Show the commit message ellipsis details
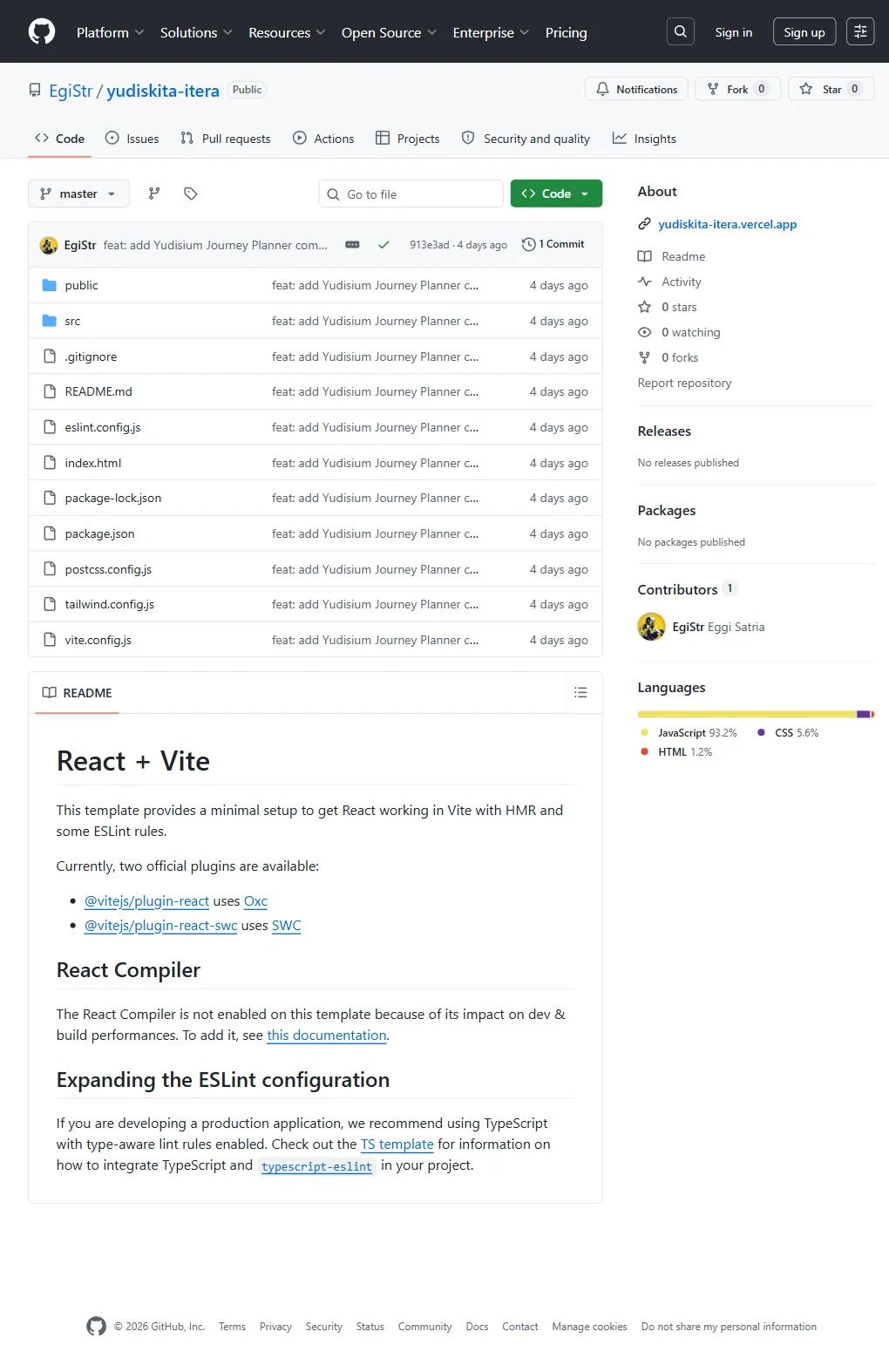 tap(352, 245)
